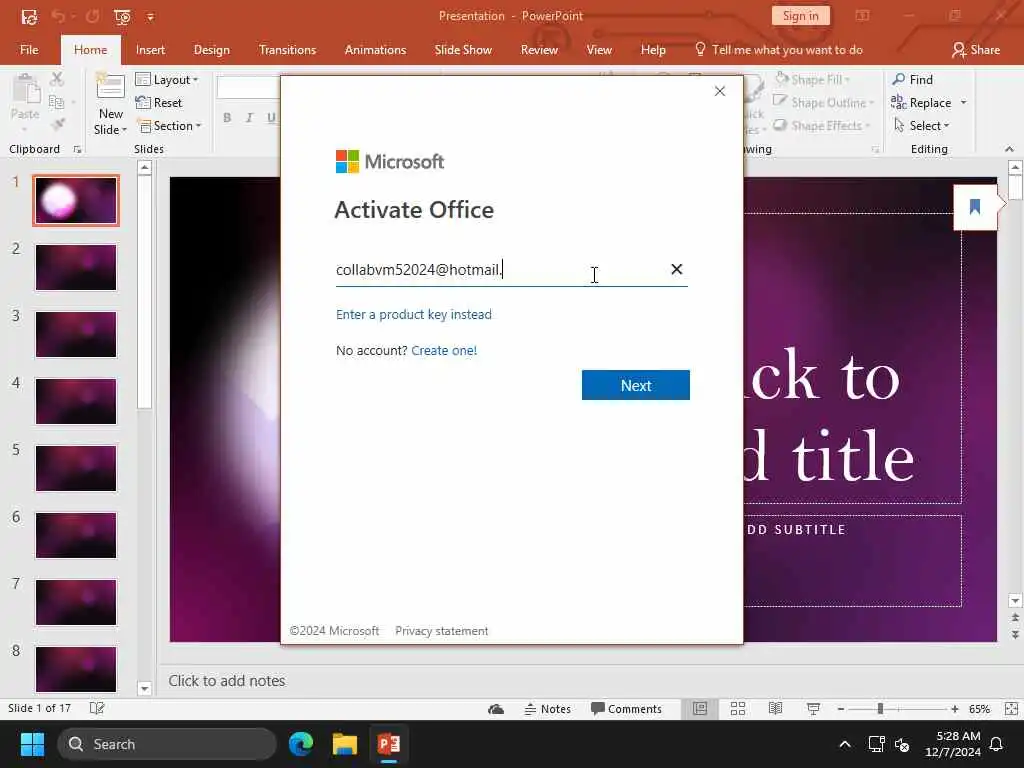
Task: Click the Copy icon in Clipboard group
Action: [x=57, y=102]
